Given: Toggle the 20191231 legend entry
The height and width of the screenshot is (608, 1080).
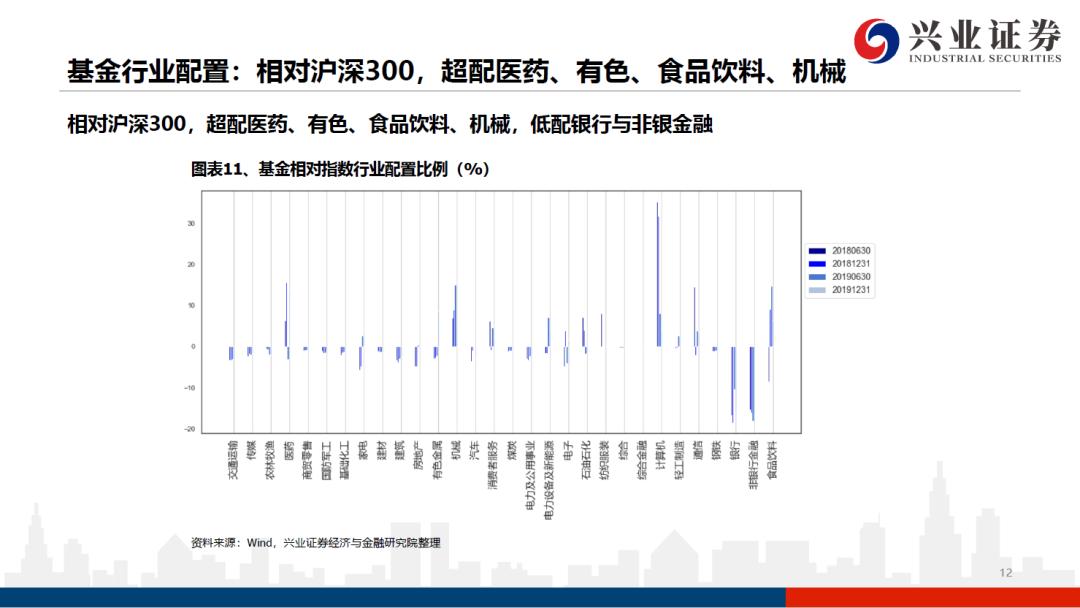Looking at the screenshot, I should click(x=849, y=289).
